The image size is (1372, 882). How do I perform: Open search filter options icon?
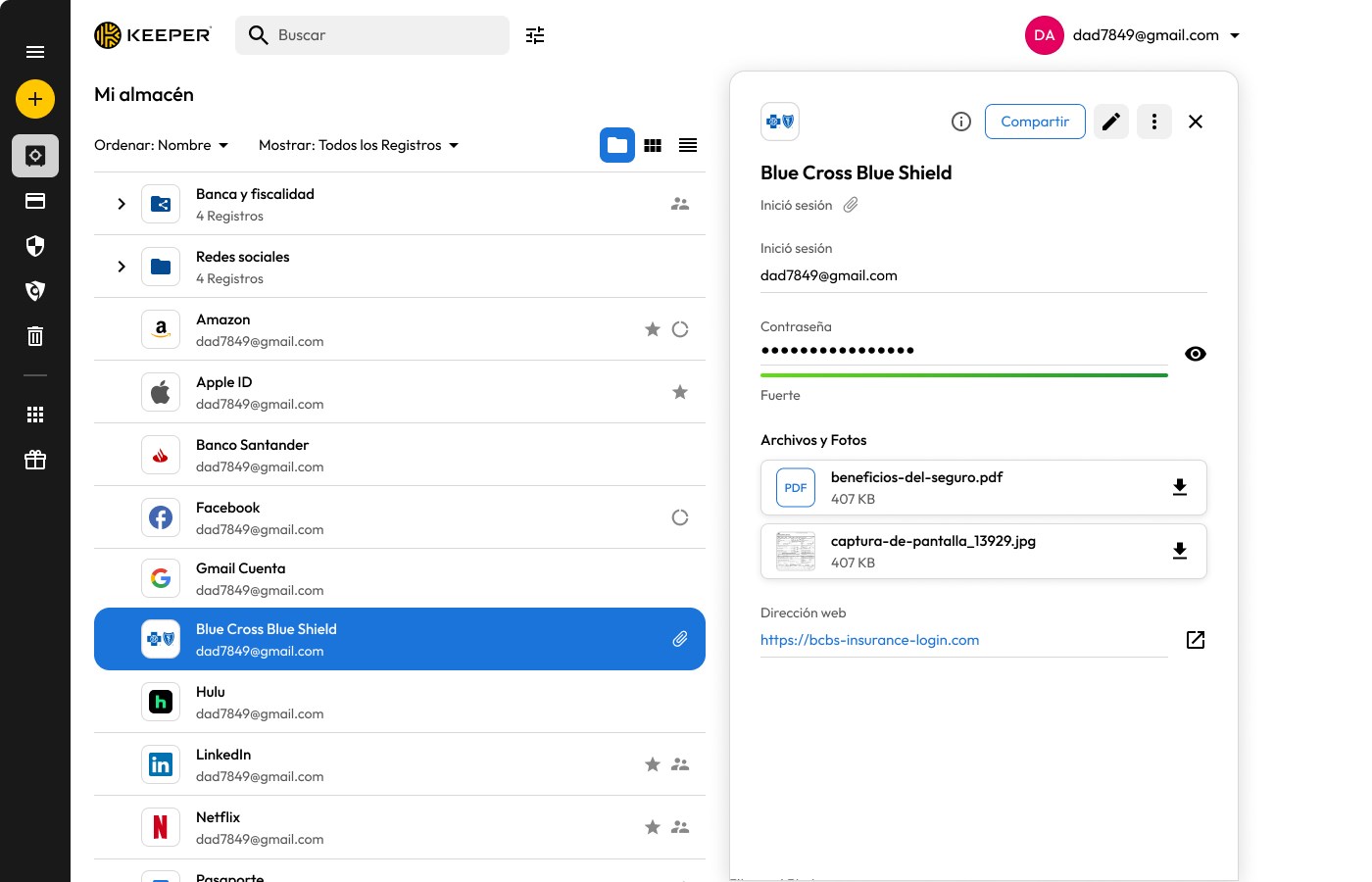pyautogui.click(x=535, y=35)
